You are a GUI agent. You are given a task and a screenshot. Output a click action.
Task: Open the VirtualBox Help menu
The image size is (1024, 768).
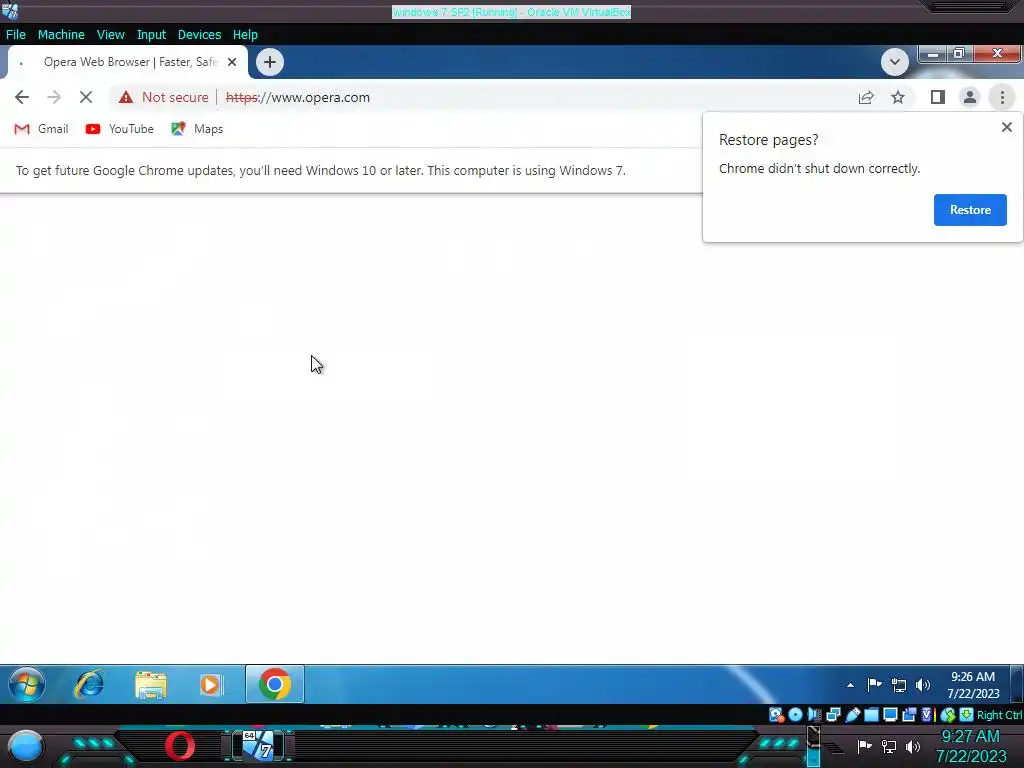245,35
